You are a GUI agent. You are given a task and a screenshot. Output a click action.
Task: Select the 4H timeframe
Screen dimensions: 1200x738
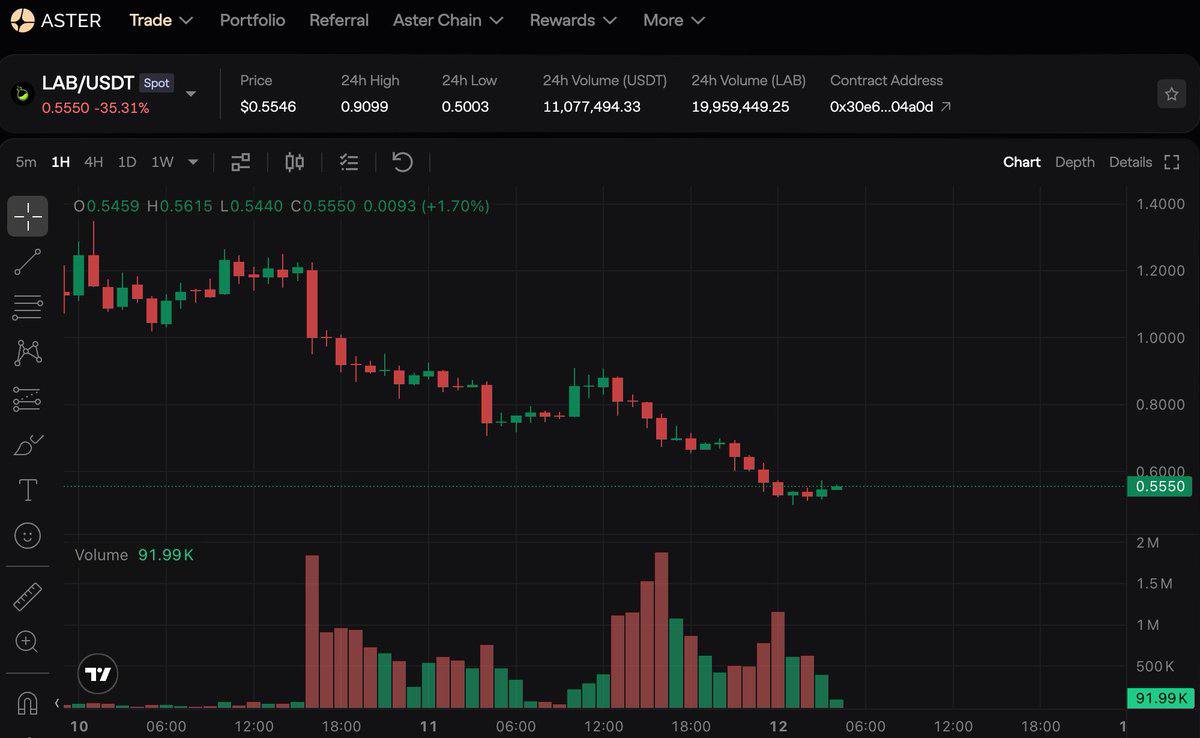pyautogui.click(x=93, y=162)
